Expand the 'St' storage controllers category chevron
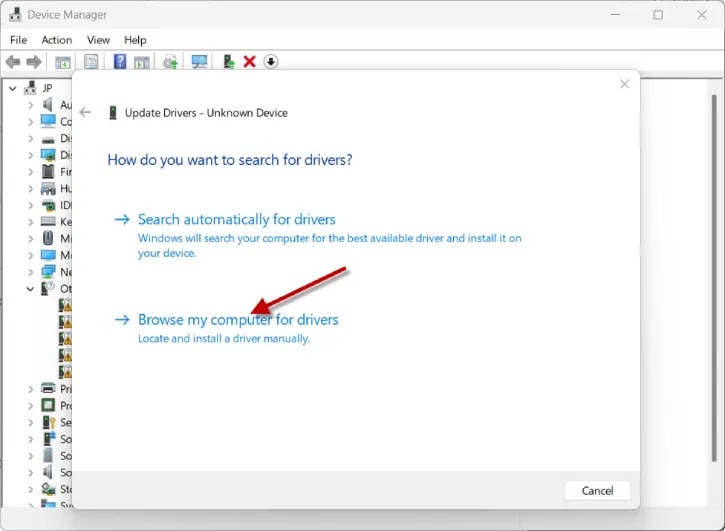Screen dimensions: 725x531 coord(31,489)
